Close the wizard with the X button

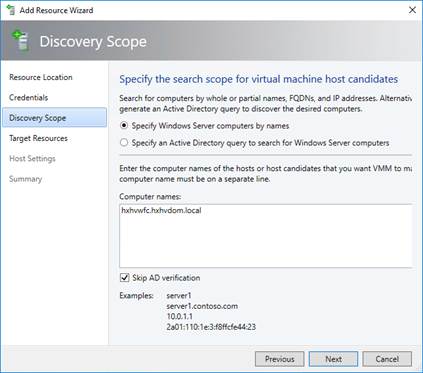click(412, 10)
